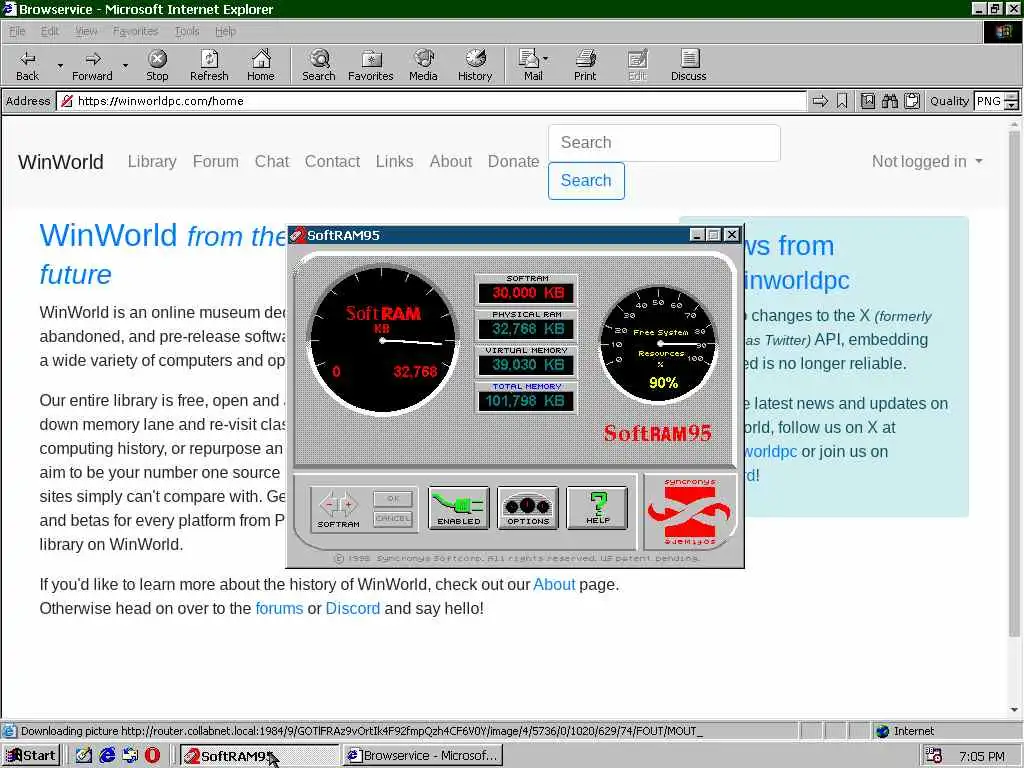Viewport: 1024px width, 768px height.
Task: Click the SoftRAM KB gauge dial
Action: (383, 340)
